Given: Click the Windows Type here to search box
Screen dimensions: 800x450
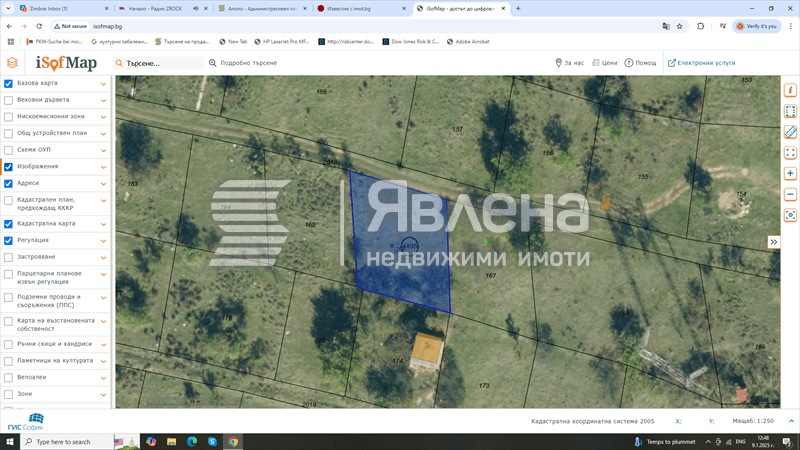Looking at the screenshot, I should click(x=66, y=442).
